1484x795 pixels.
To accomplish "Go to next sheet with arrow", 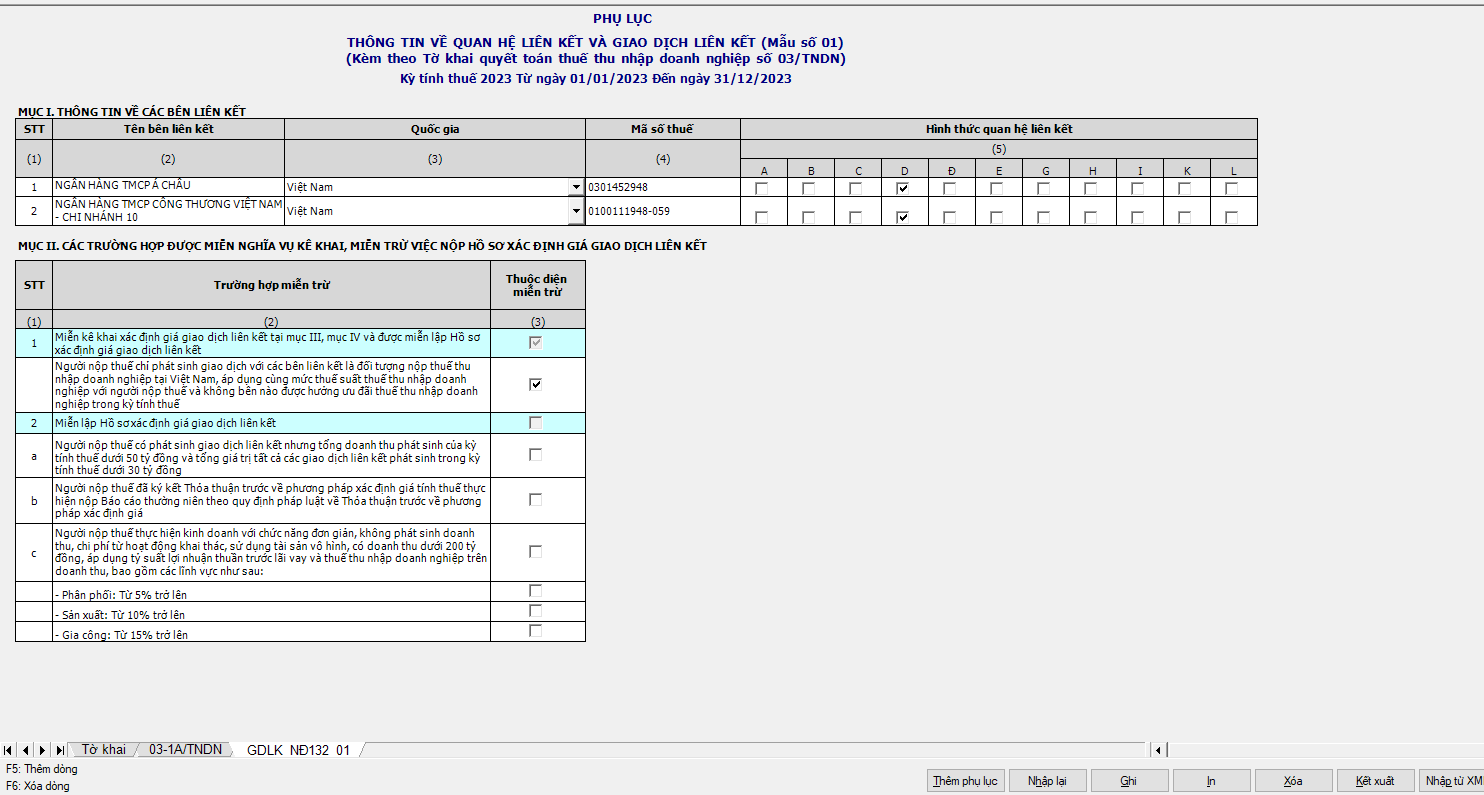I will pyautogui.click(x=43, y=750).
